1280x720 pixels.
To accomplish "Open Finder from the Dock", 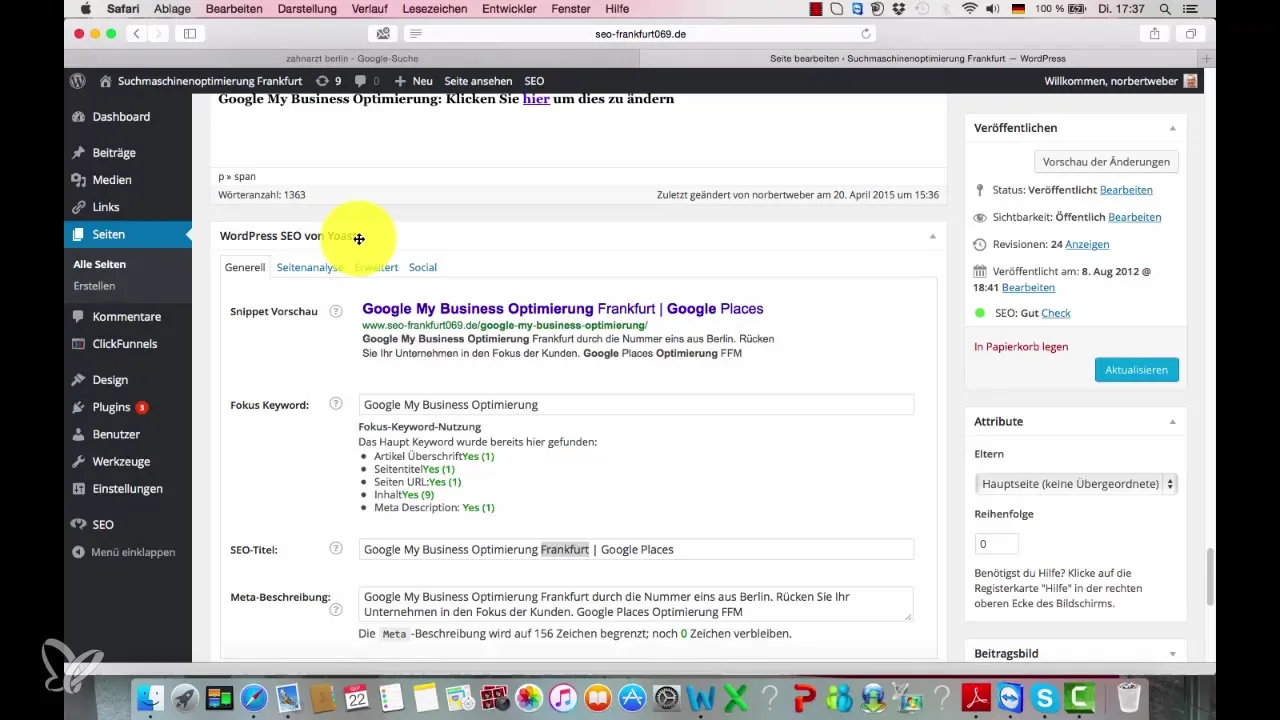I will click(150, 696).
